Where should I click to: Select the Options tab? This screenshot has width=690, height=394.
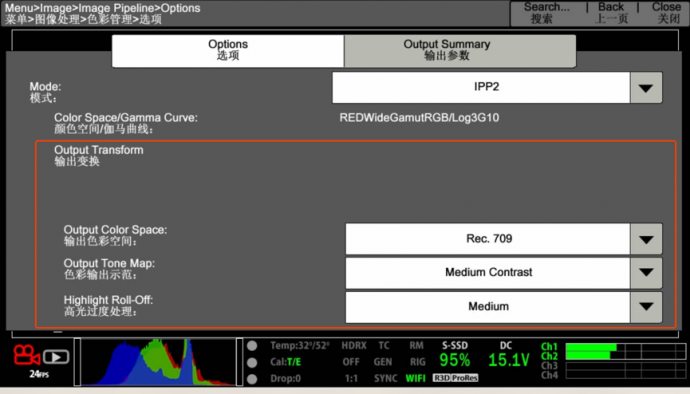point(228,51)
